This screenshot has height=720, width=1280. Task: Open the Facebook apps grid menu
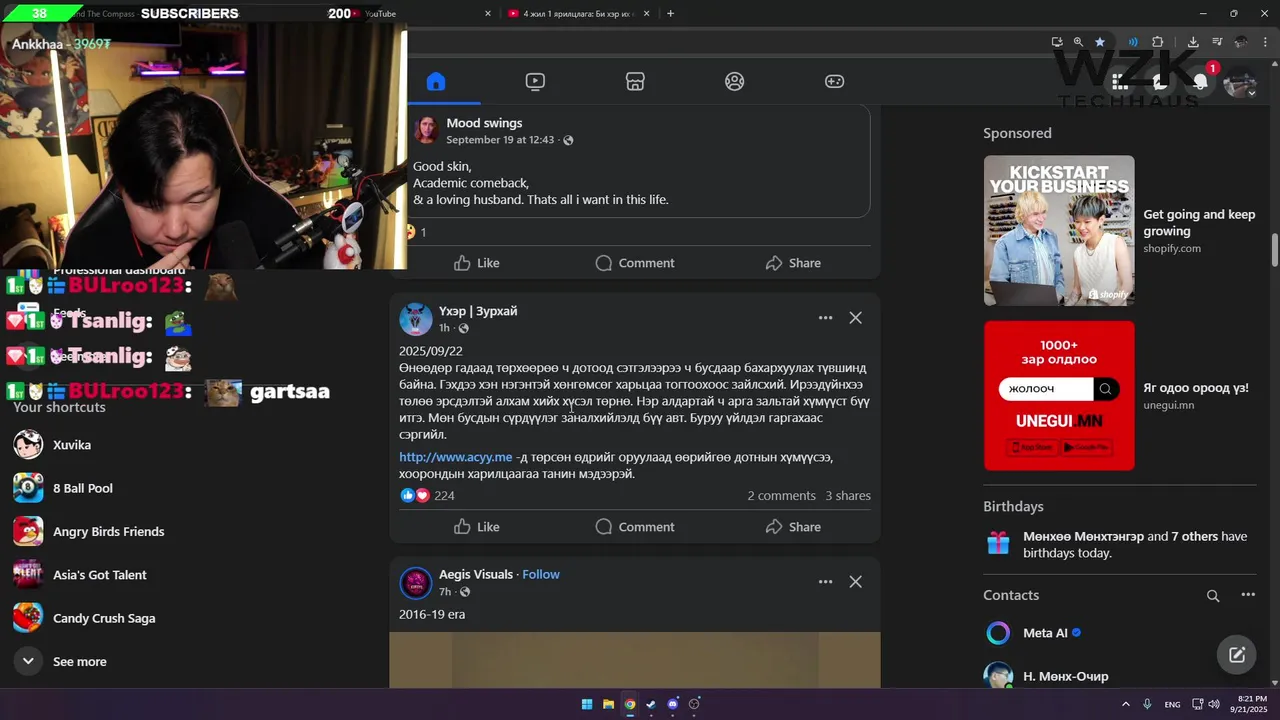click(x=1120, y=82)
